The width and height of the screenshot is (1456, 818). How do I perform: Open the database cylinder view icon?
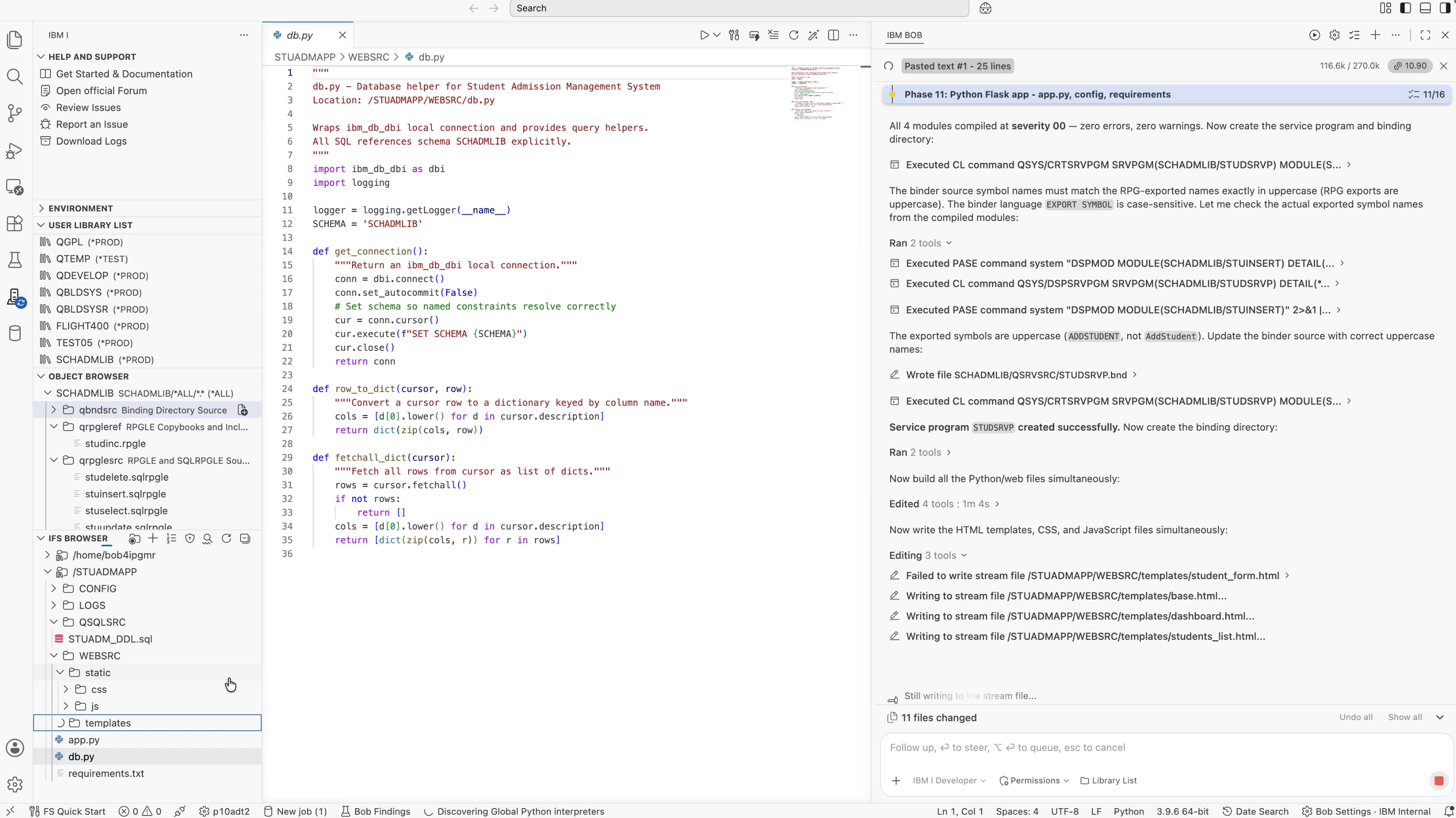point(15,333)
